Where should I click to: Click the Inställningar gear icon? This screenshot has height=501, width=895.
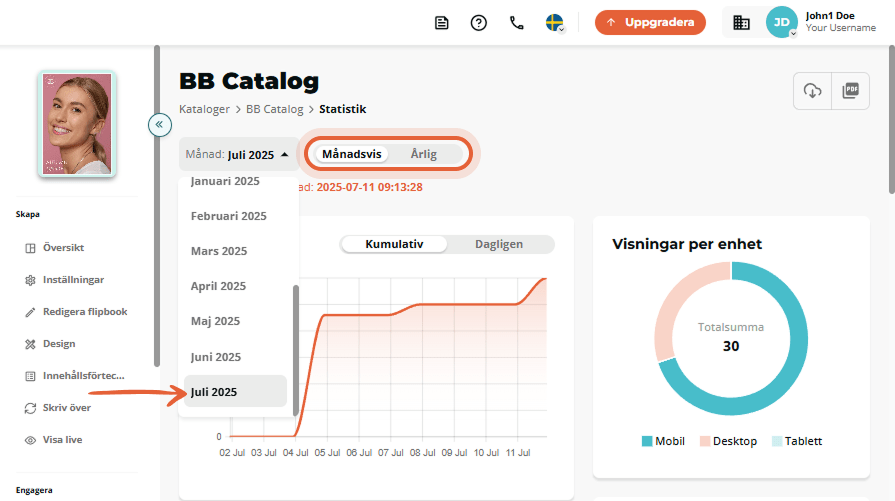30,280
